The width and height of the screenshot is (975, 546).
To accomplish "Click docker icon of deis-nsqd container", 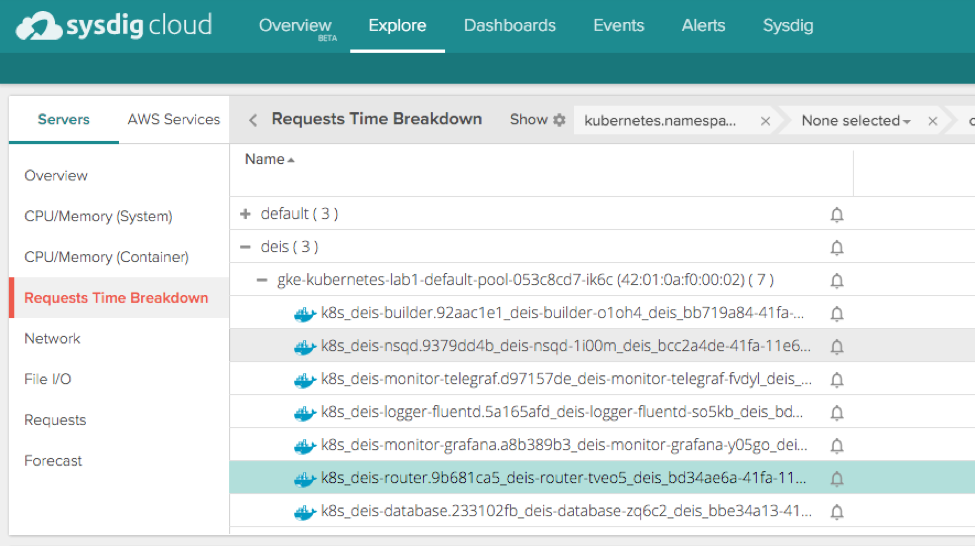I will click(305, 347).
